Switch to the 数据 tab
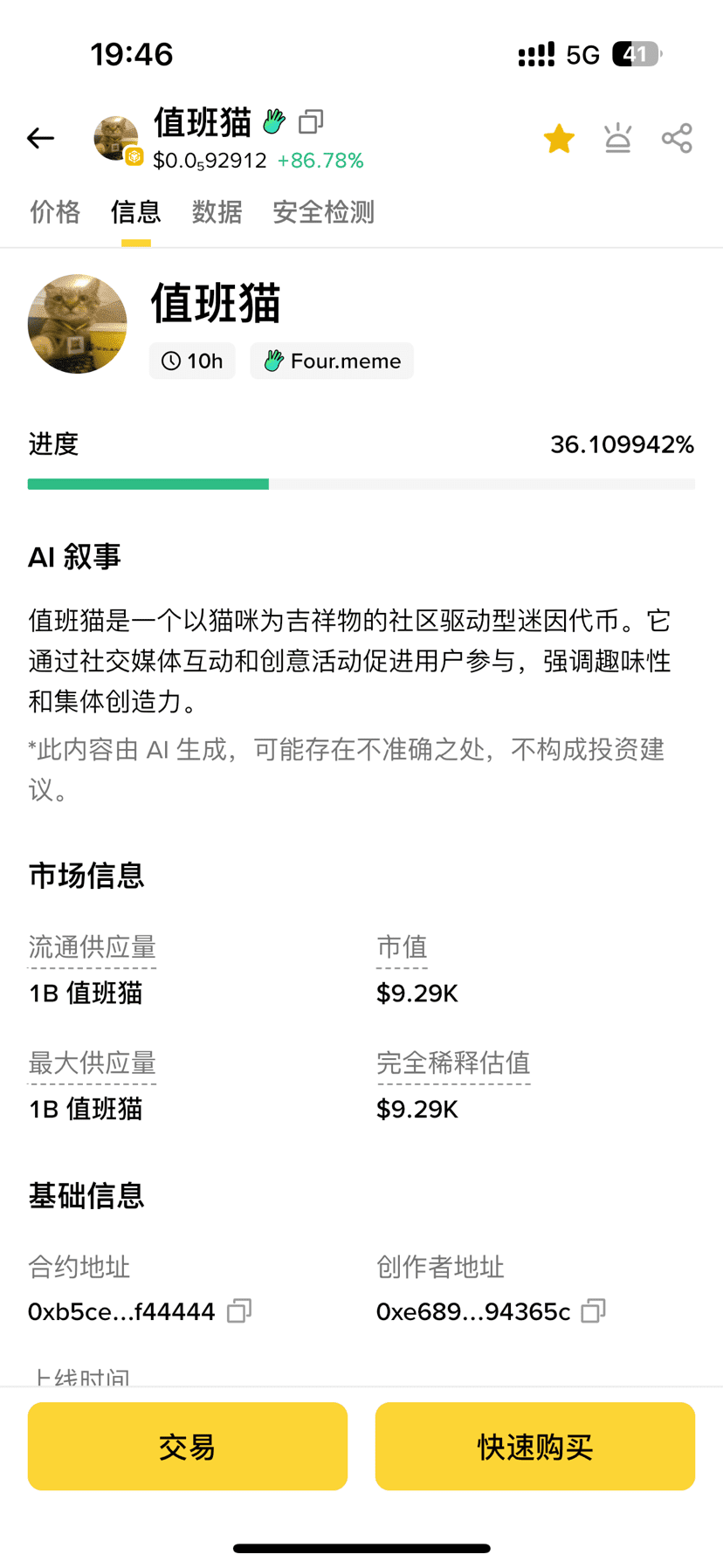 click(217, 212)
